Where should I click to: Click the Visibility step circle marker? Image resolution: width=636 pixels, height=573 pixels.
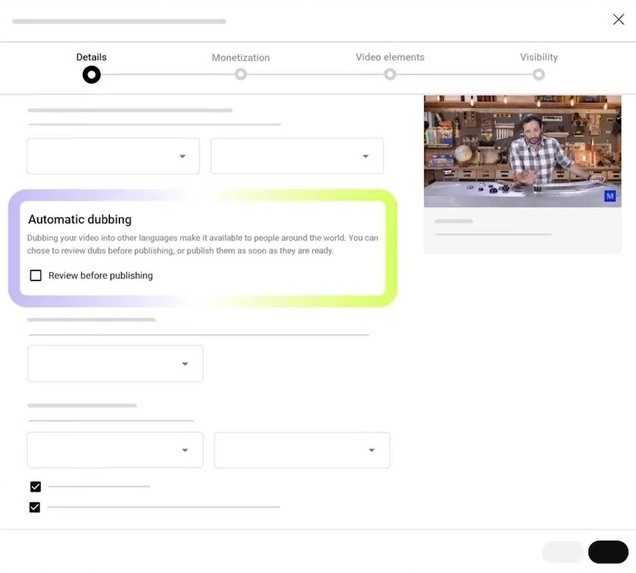pyautogui.click(x=539, y=74)
